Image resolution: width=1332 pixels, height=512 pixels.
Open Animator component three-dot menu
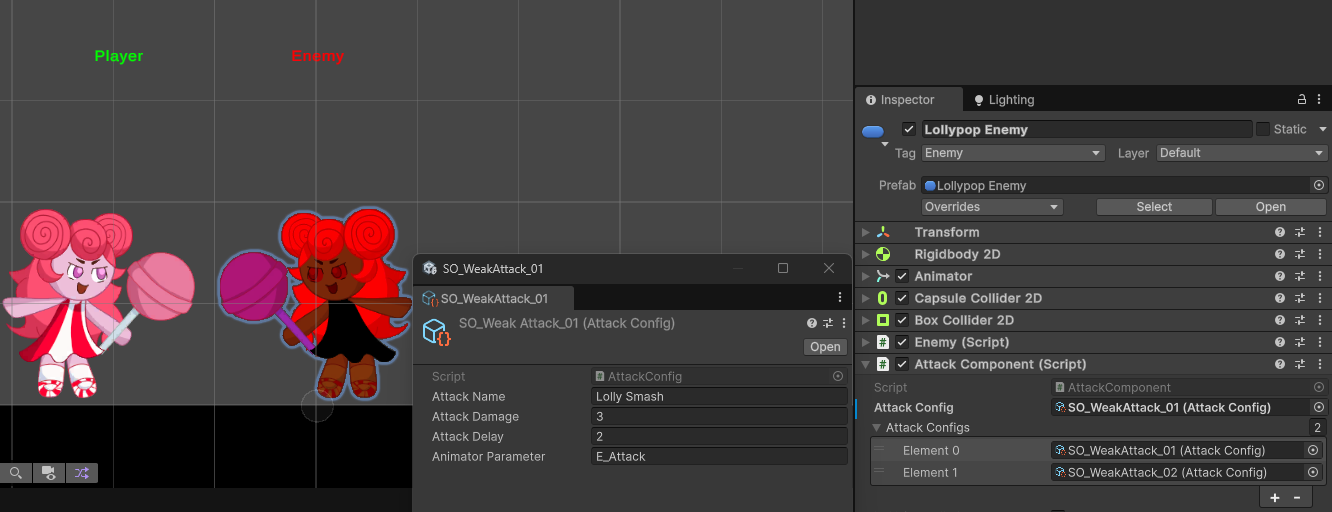1320,277
